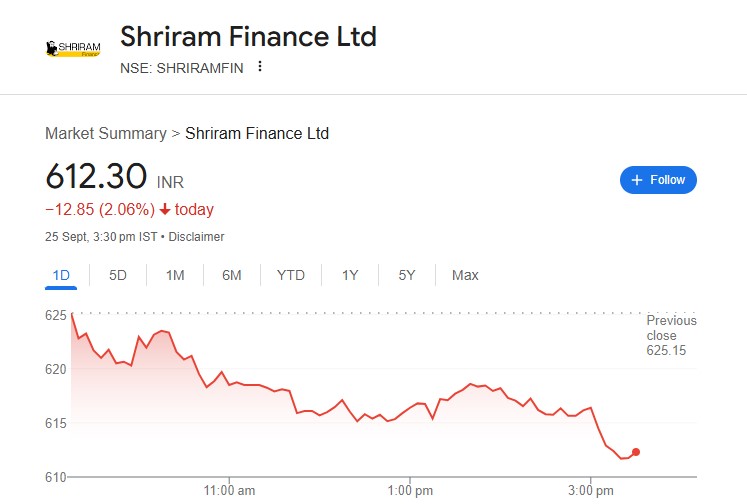Click the Shriram Finance Ltd heading
The height and width of the screenshot is (504, 747).
click(x=248, y=38)
